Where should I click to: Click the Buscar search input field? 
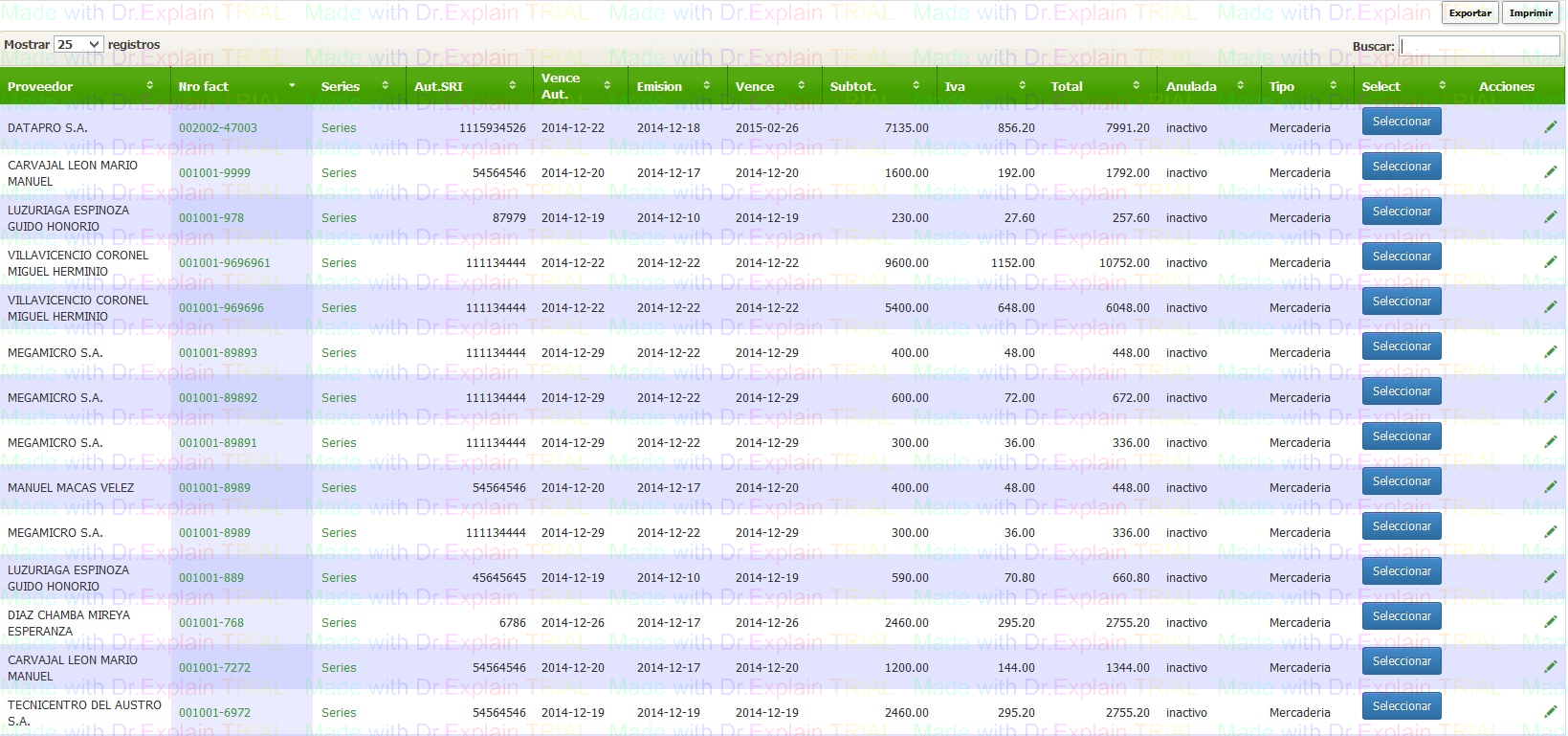[x=1479, y=46]
